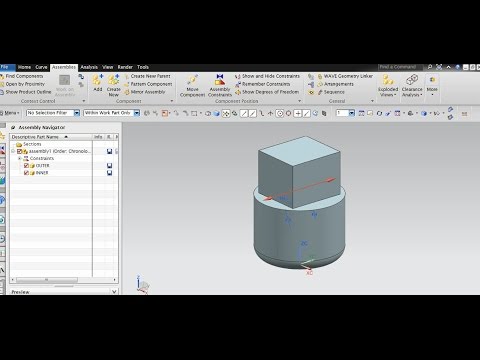The width and height of the screenshot is (480, 360).
Task: Open the Move Component tool
Action: click(192, 86)
